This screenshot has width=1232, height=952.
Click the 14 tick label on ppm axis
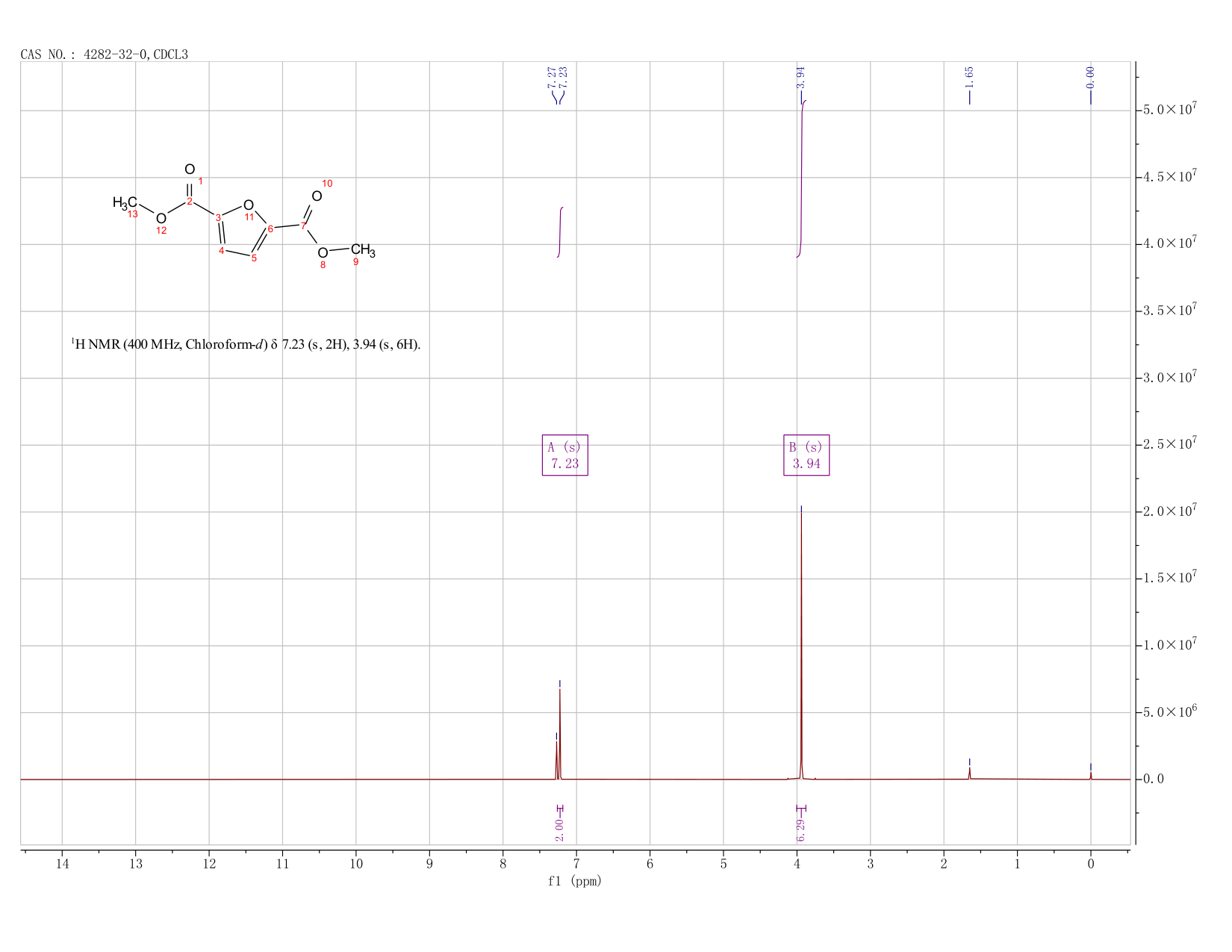pos(62,864)
